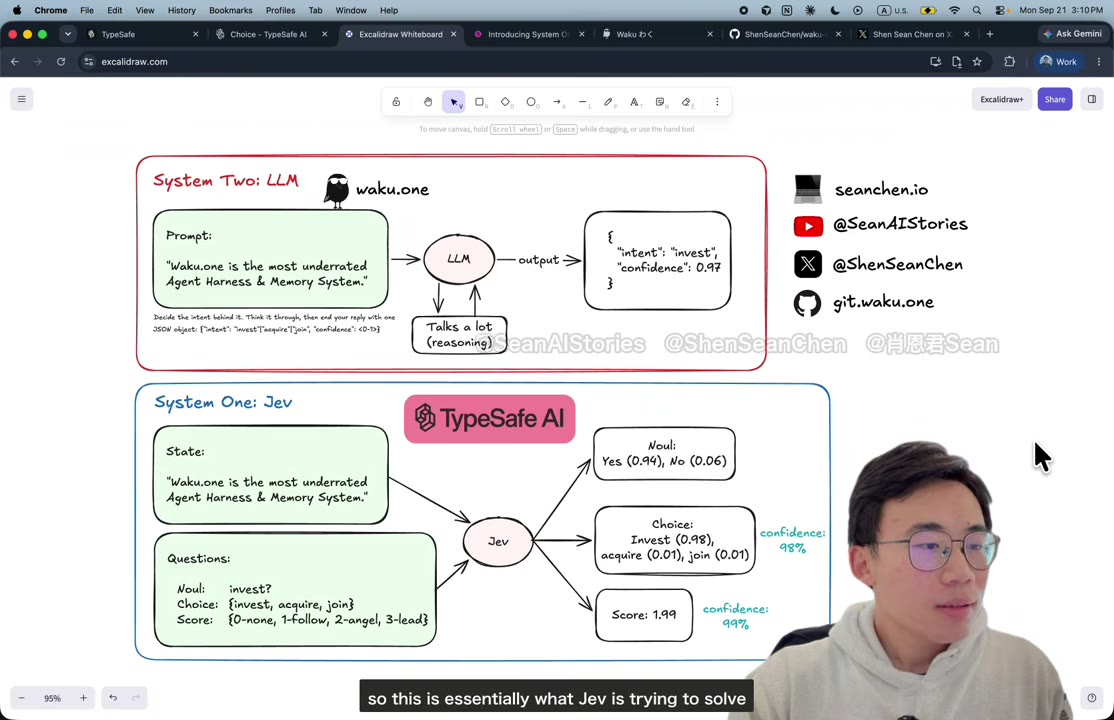This screenshot has height=720, width=1114.
Task: Switch to the Waku tab
Action: [x=658, y=34]
